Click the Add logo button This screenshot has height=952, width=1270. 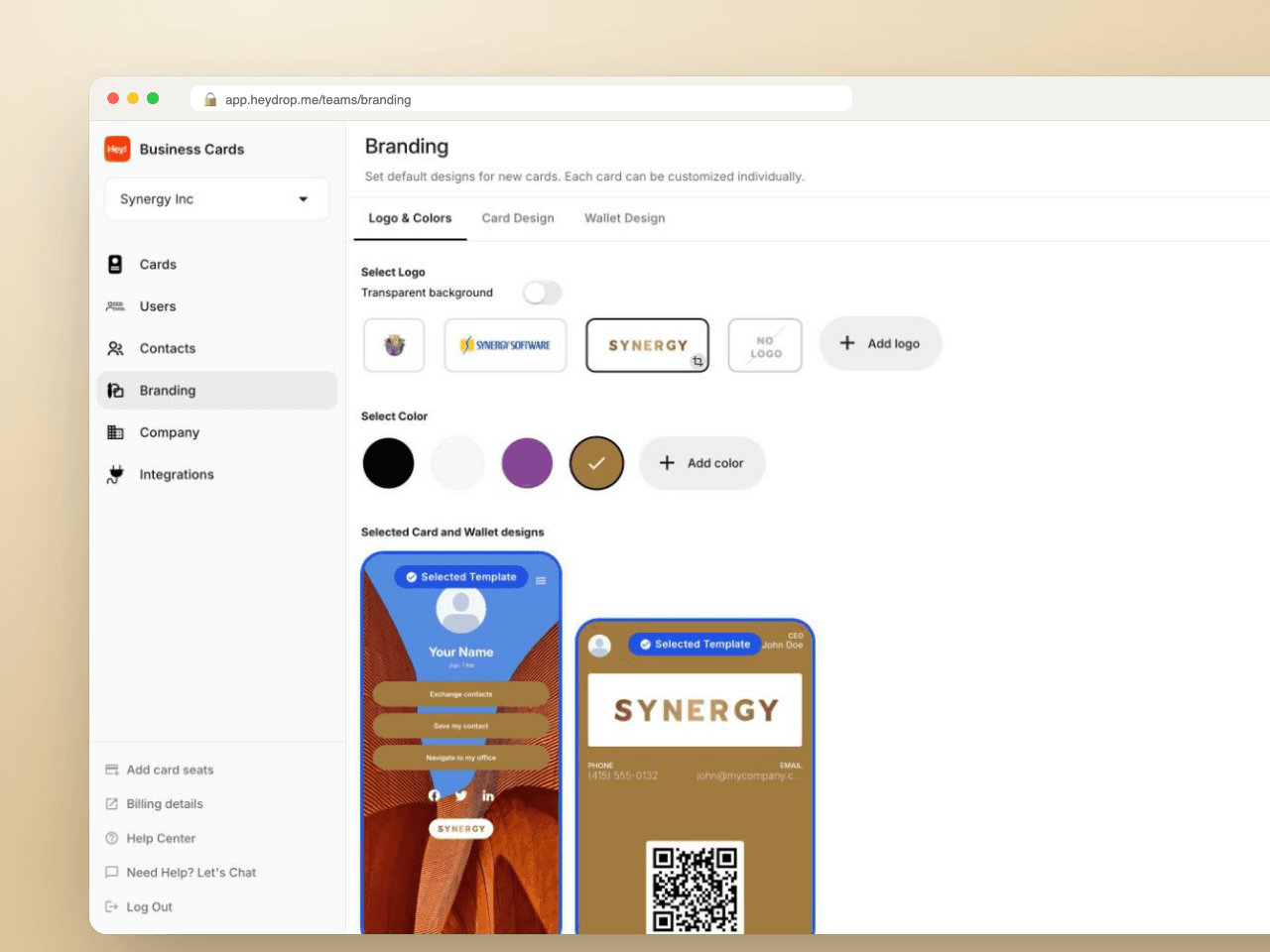881,344
